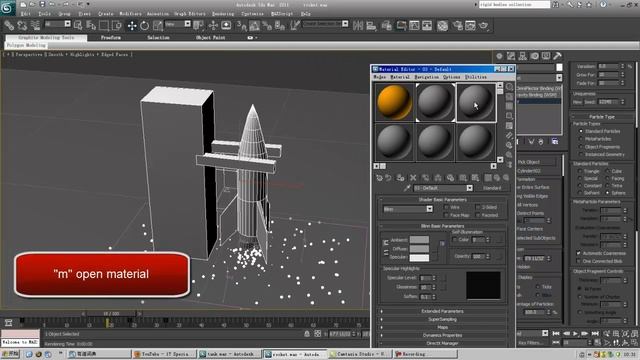This screenshot has height=360, width=640.
Task: Click the Polygon Modeling panel label
Action: (26, 45)
